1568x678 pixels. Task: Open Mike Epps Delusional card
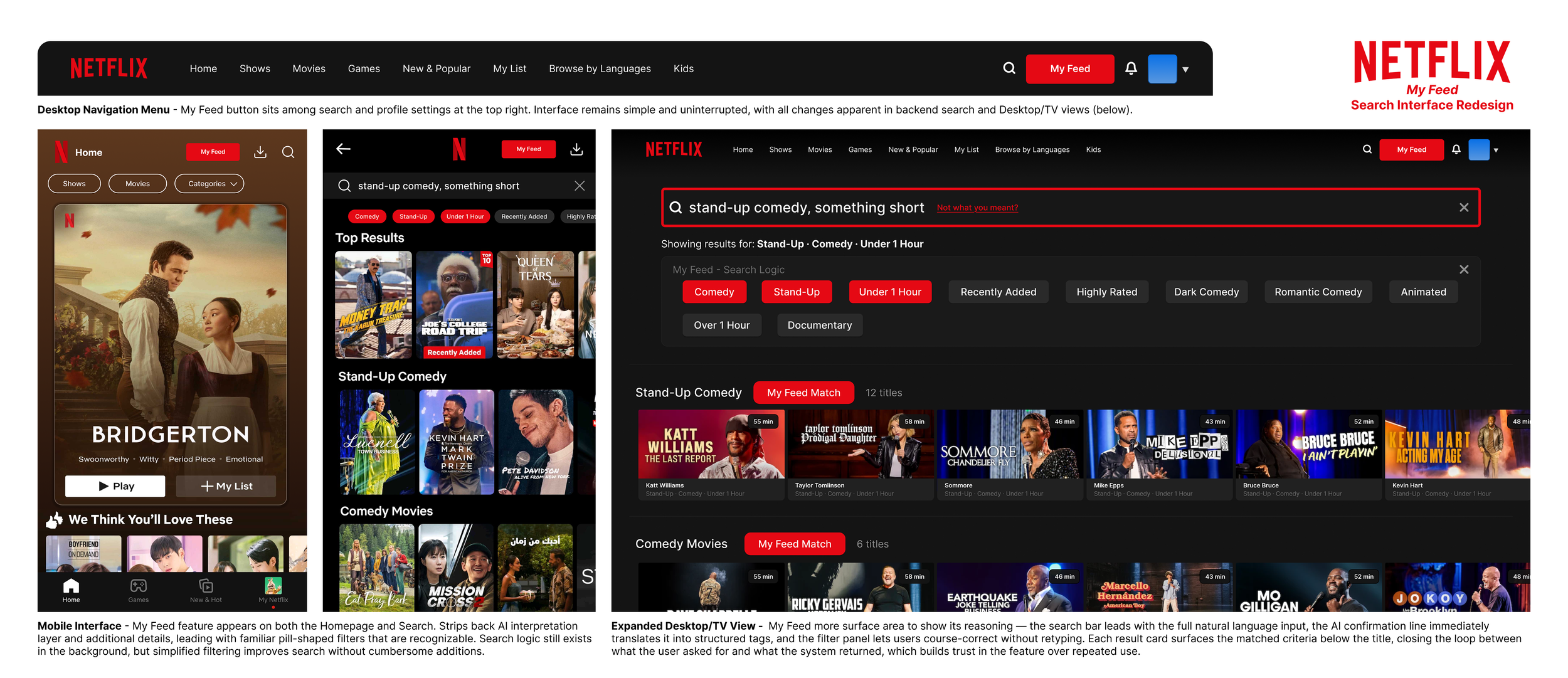point(1159,455)
